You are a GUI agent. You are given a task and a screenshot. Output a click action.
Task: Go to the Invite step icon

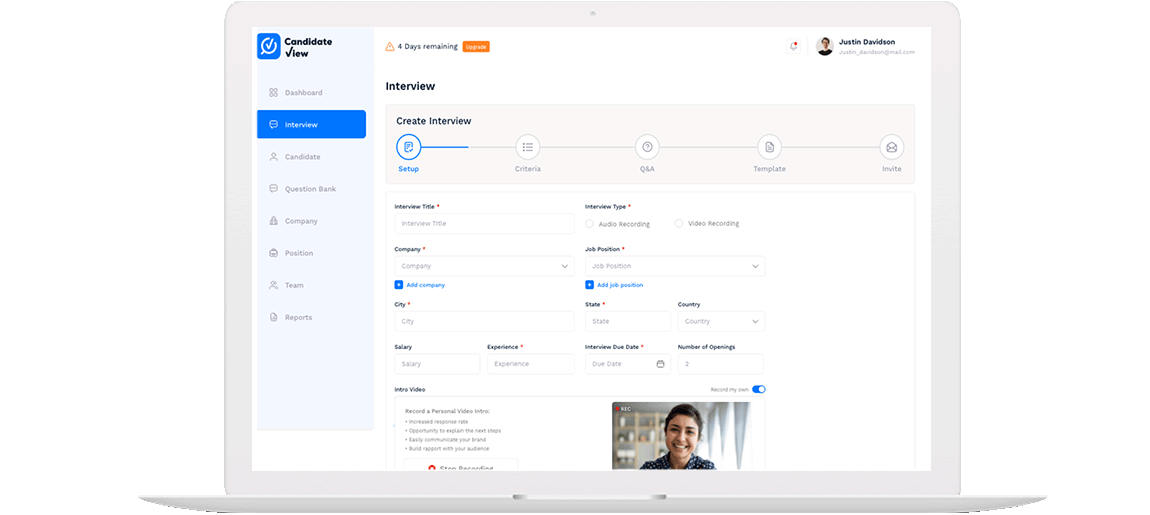click(x=891, y=147)
